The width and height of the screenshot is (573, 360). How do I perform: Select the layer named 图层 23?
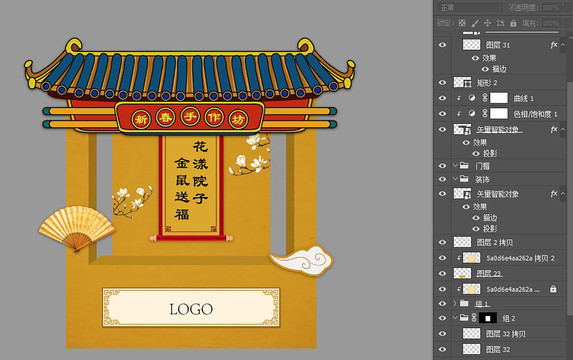pyautogui.click(x=489, y=273)
